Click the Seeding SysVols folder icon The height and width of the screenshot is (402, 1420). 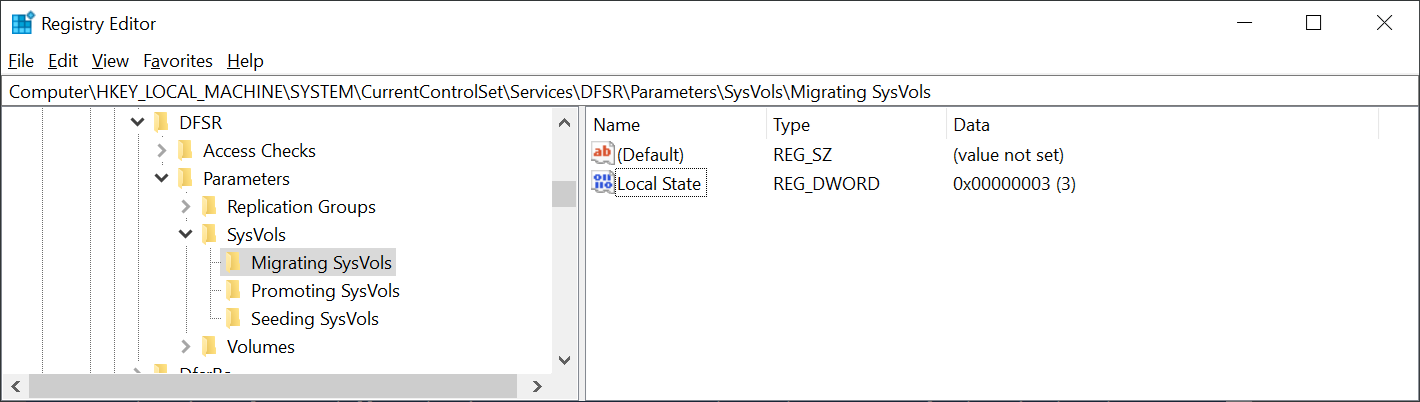233,319
